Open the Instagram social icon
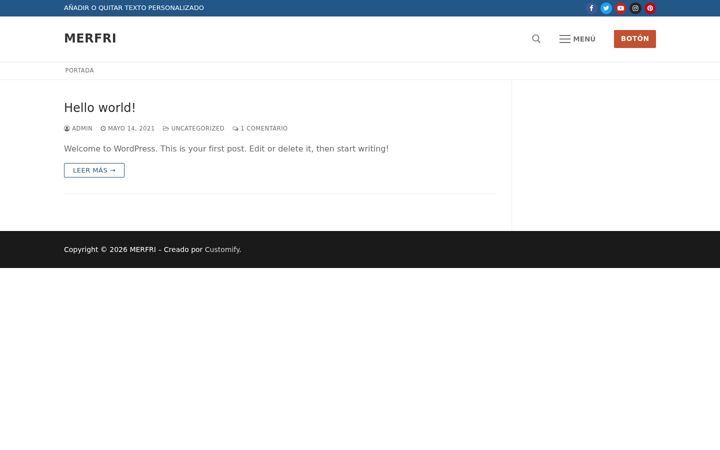Screen dimensions: 720x450 pos(635,8)
